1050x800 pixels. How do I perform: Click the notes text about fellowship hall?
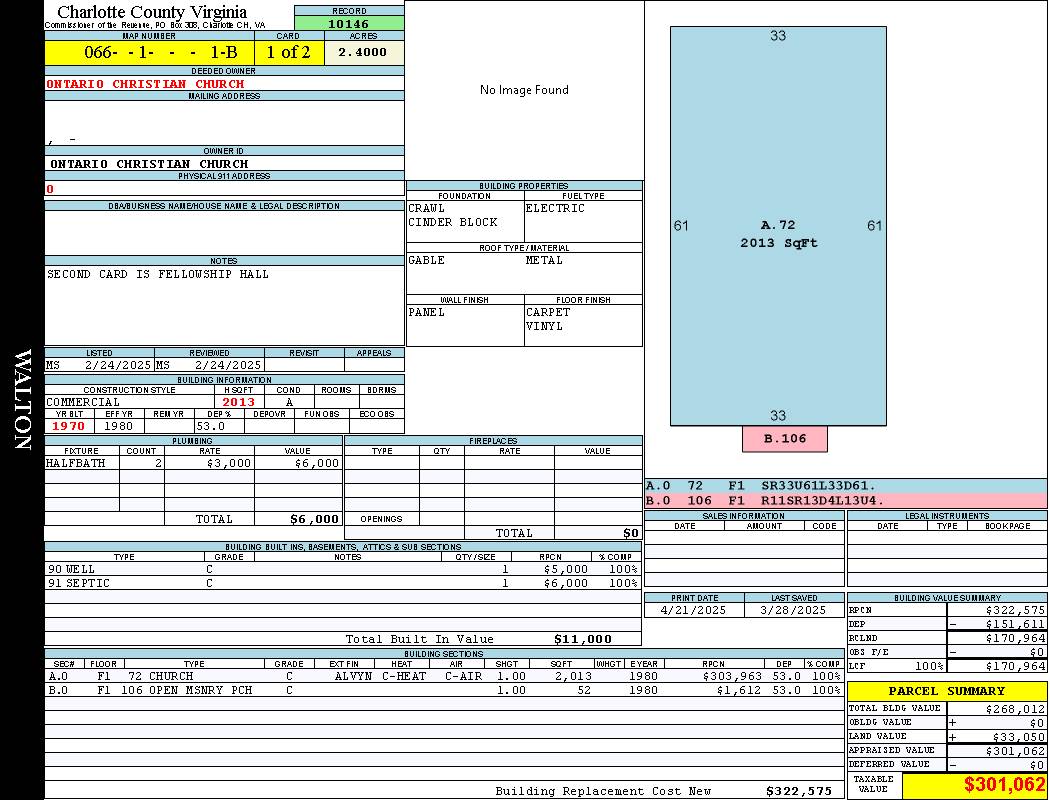point(158,274)
